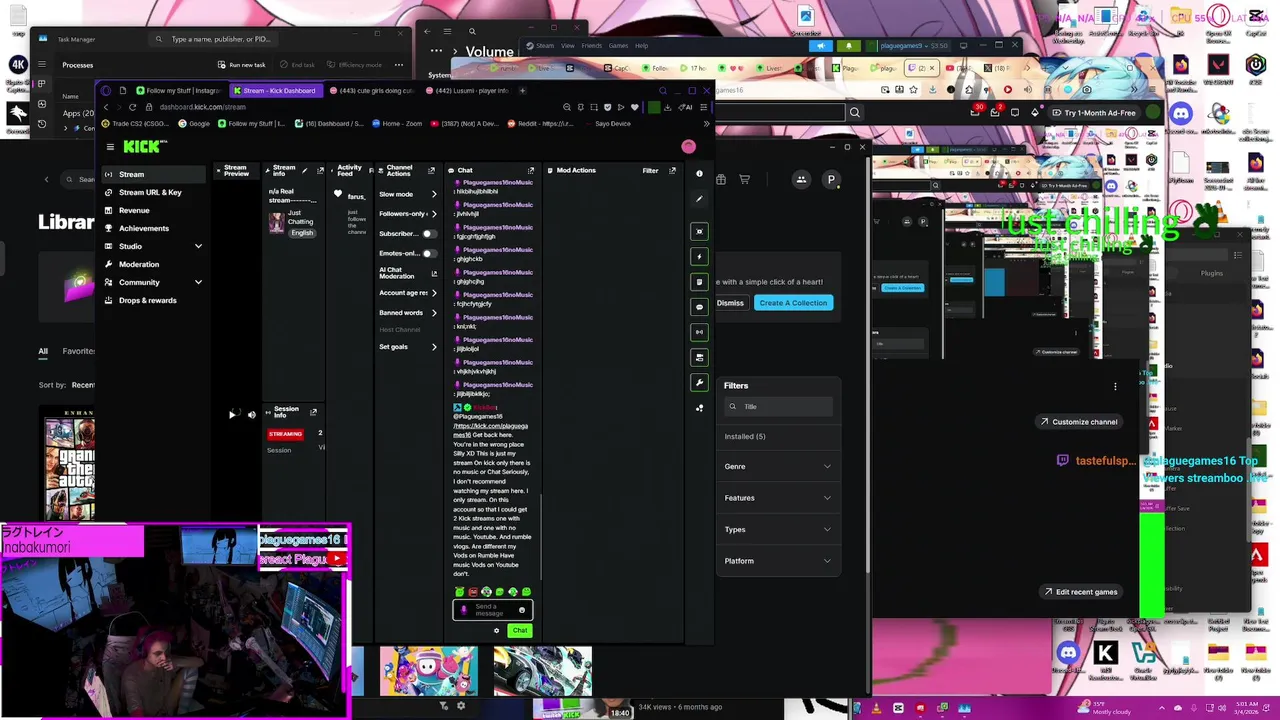The image size is (1280, 720).
Task: Click the browser downloads icon
Action: tap(667, 107)
